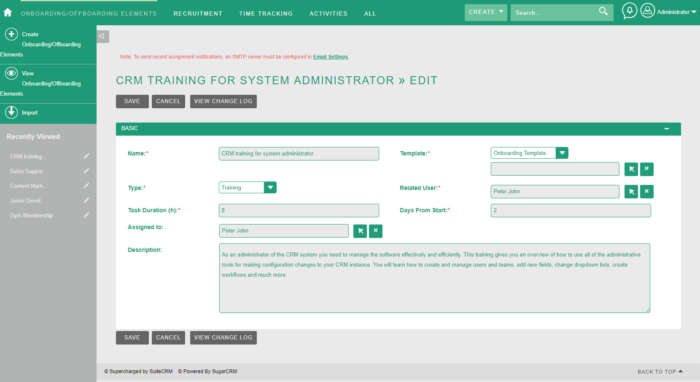Edit the Gym Membership recent item pencil
Image resolution: width=700 pixels, height=382 pixels.
(86, 215)
